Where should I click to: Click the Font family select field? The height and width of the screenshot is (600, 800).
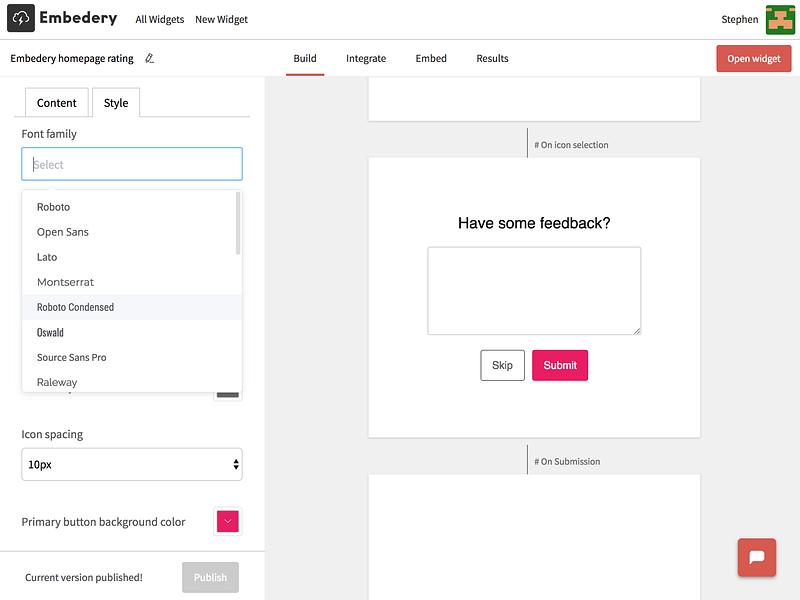pyautogui.click(x=132, y=164)
